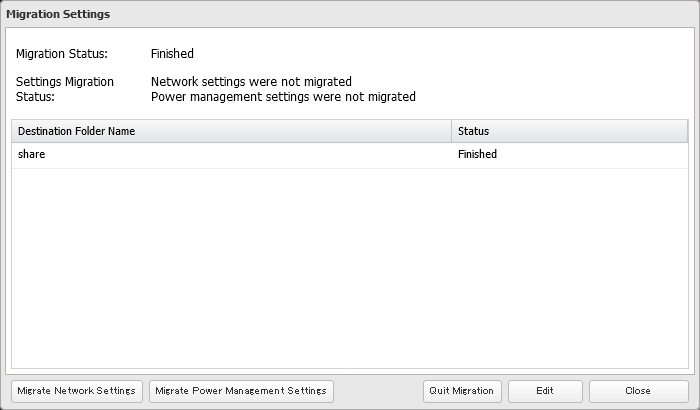The width and height of the screenshot is (700, 410).
Task: Click the Migration Status label
Action: [x=62, y=53]
